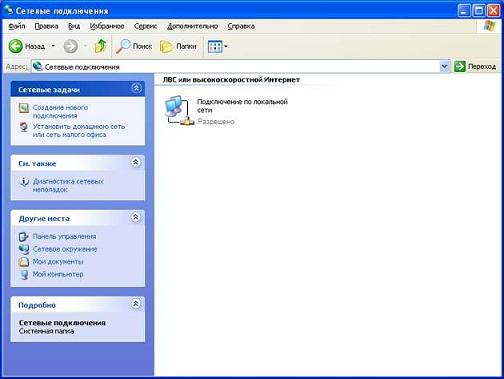Open the Файл menu

17,26
